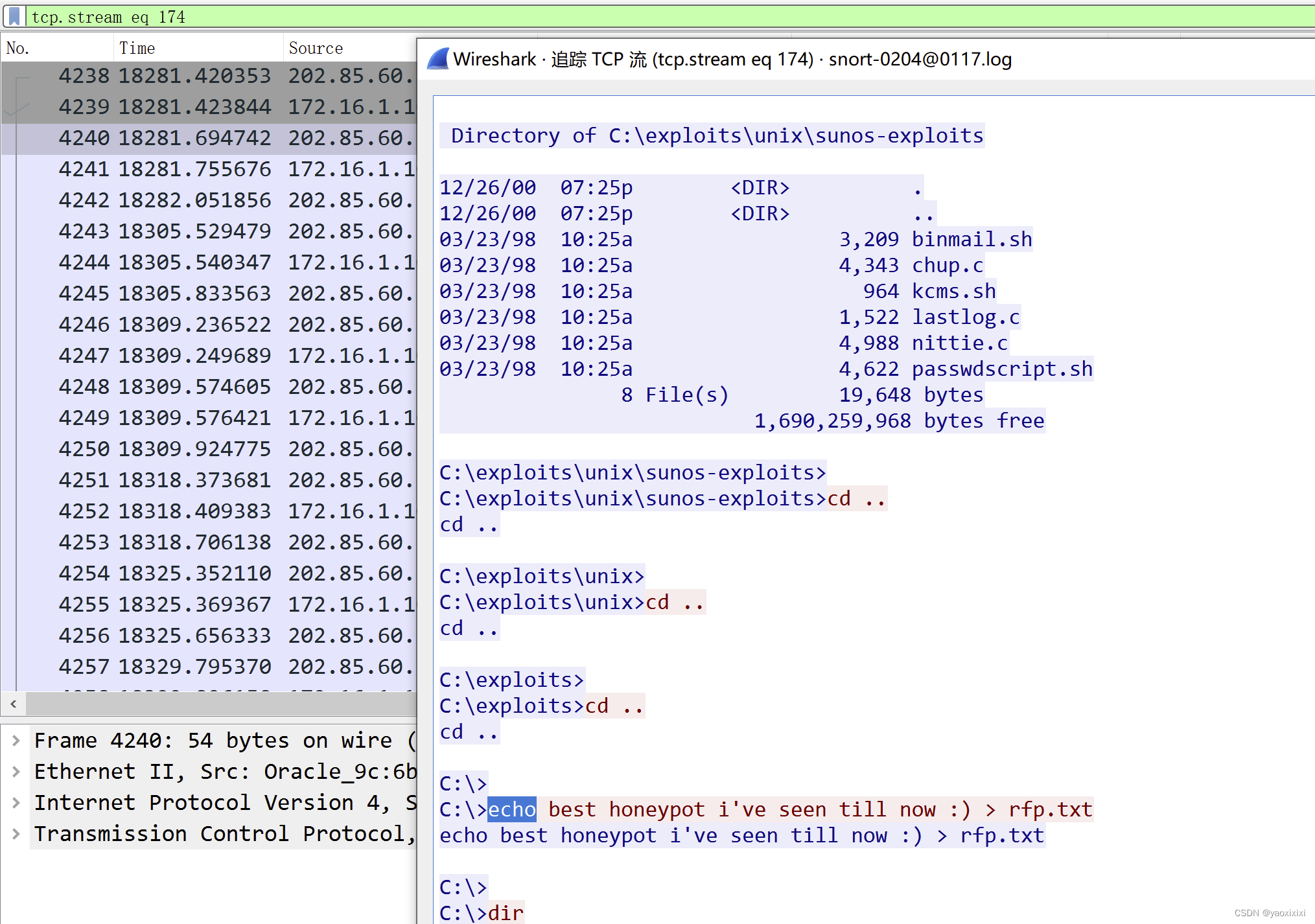Click the '1,690,259,968 bytes free' text
1315x924 pixels.
click(899, 421)
